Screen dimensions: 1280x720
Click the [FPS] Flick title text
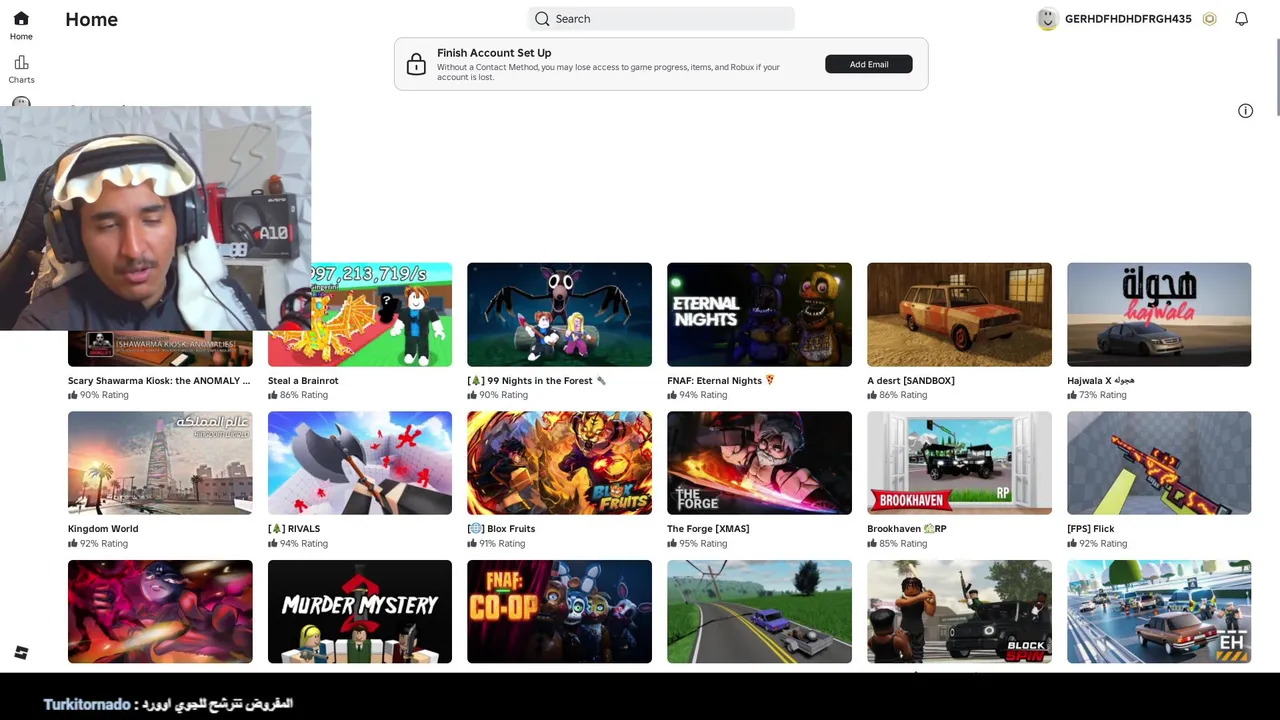pos(1090,528)
